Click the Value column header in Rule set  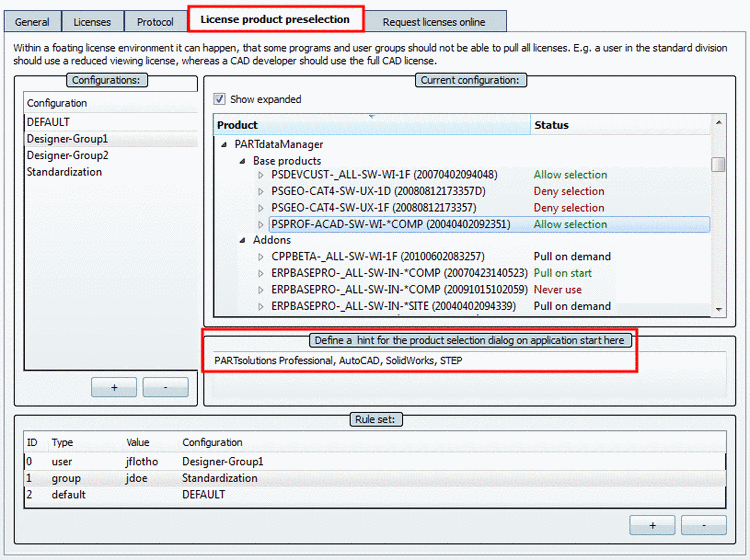[138, 442]
